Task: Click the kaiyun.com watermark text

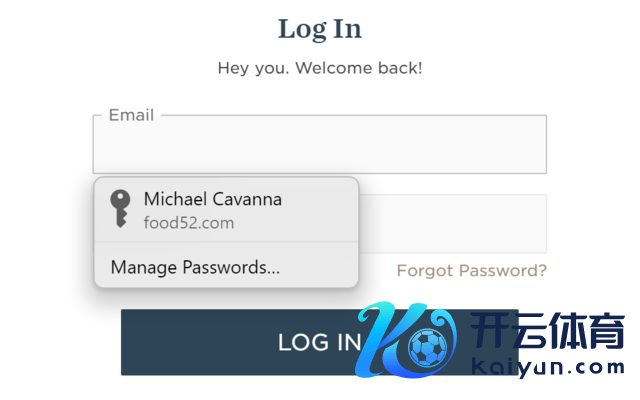Action: (x=548, y=367)
